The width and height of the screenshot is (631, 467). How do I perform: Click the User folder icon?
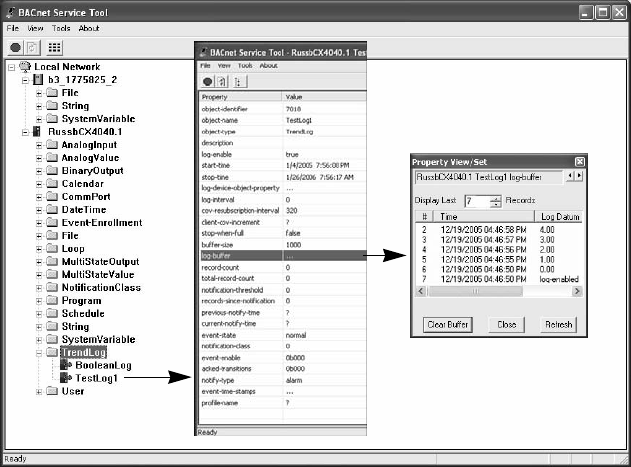(x=52, y=391)
